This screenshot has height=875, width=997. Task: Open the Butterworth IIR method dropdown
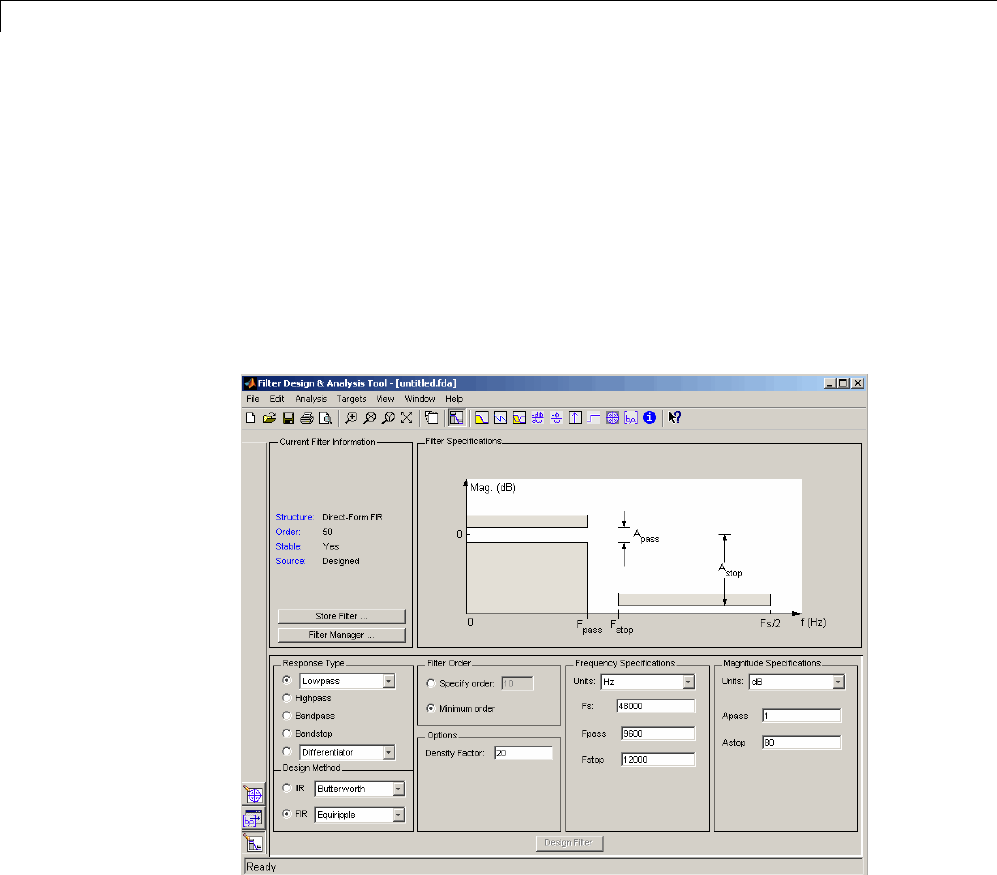399,789
